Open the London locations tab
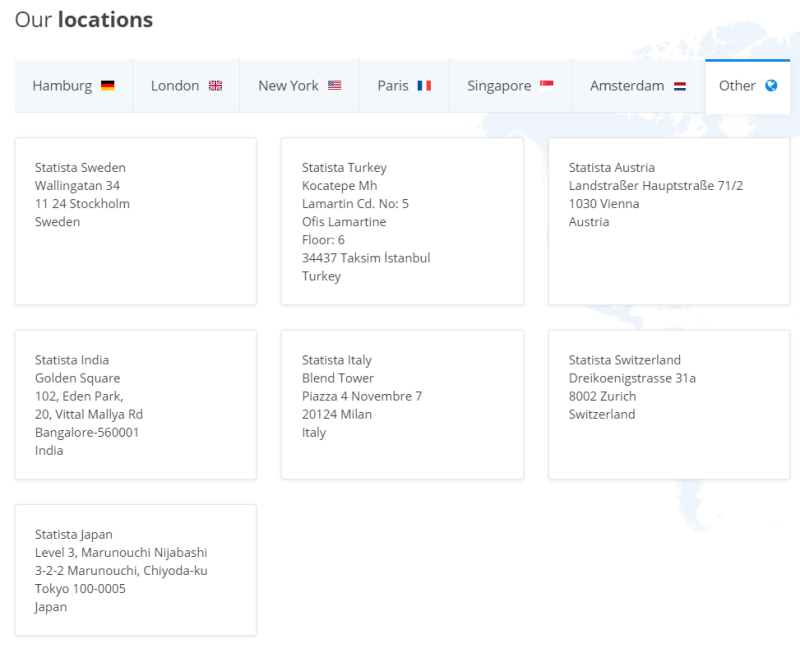Viewport: 800px width, 649px height. 175,86
